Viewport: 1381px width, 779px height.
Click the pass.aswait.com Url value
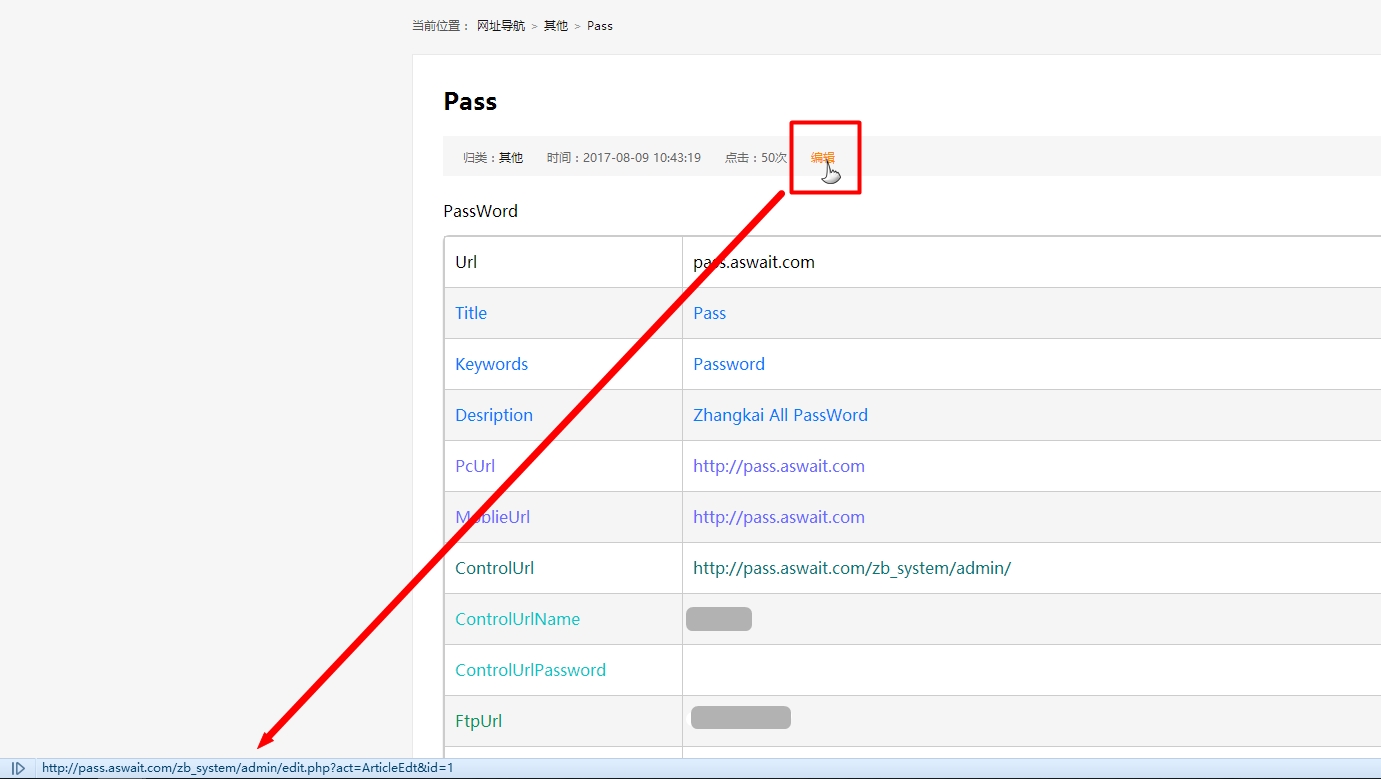(x=754, y=262)
